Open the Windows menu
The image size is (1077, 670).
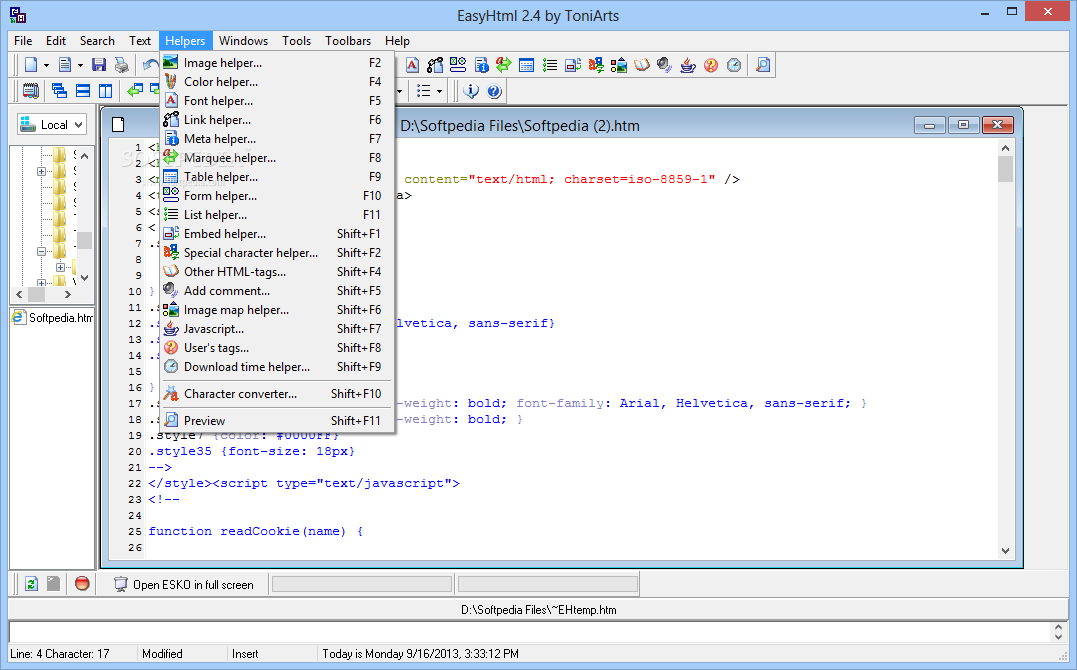tap(243, 41)
